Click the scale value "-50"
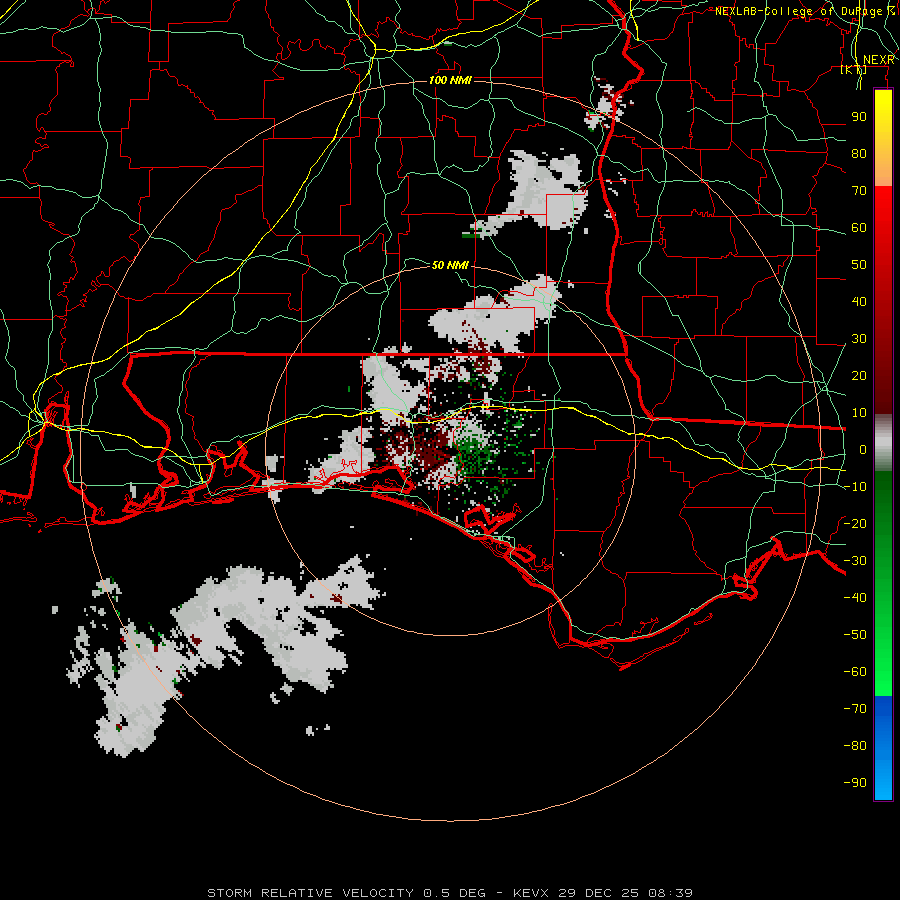The width and height of the screenshot is (900, 900). pyautogui.click(x=855, y=635)
